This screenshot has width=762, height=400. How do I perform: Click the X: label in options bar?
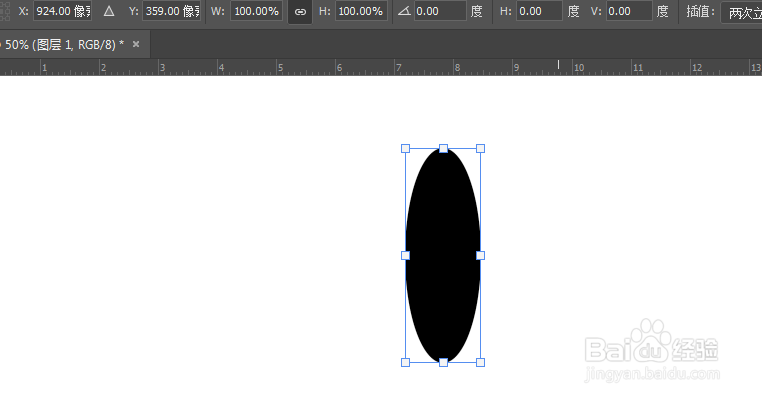pos(23,11)
